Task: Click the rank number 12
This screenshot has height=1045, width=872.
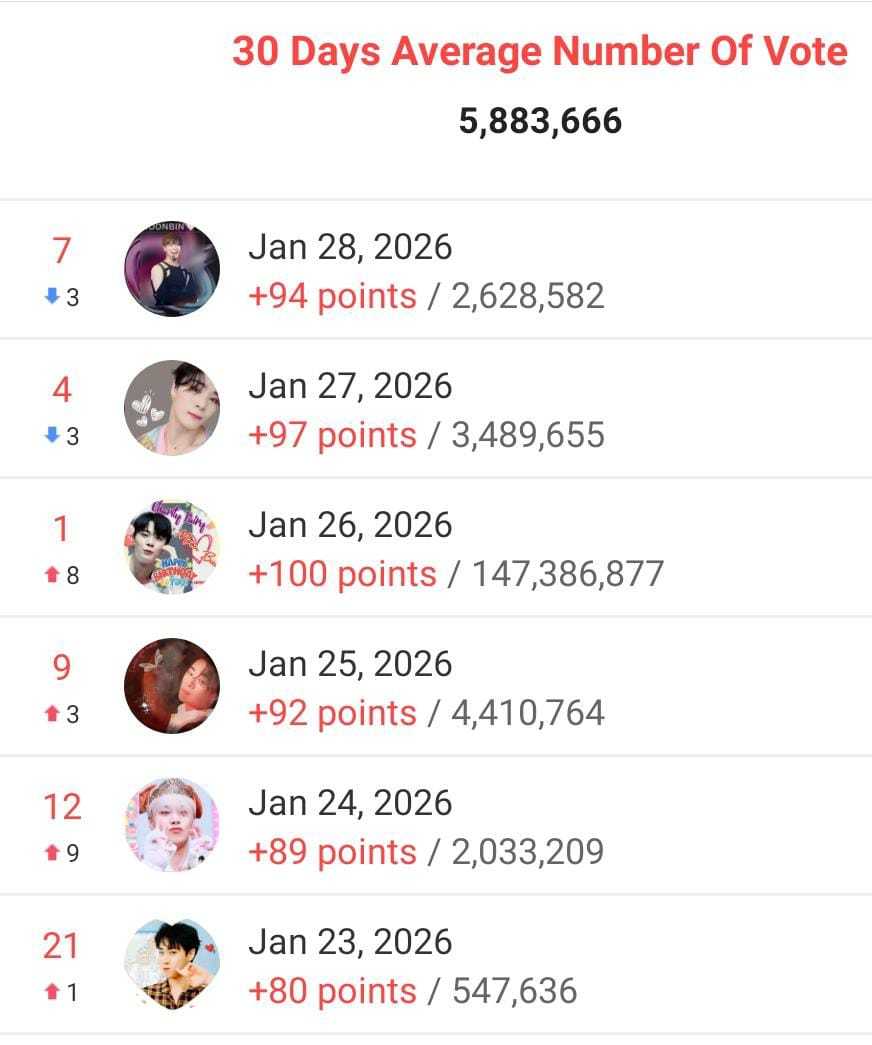Action: (62, 806)
